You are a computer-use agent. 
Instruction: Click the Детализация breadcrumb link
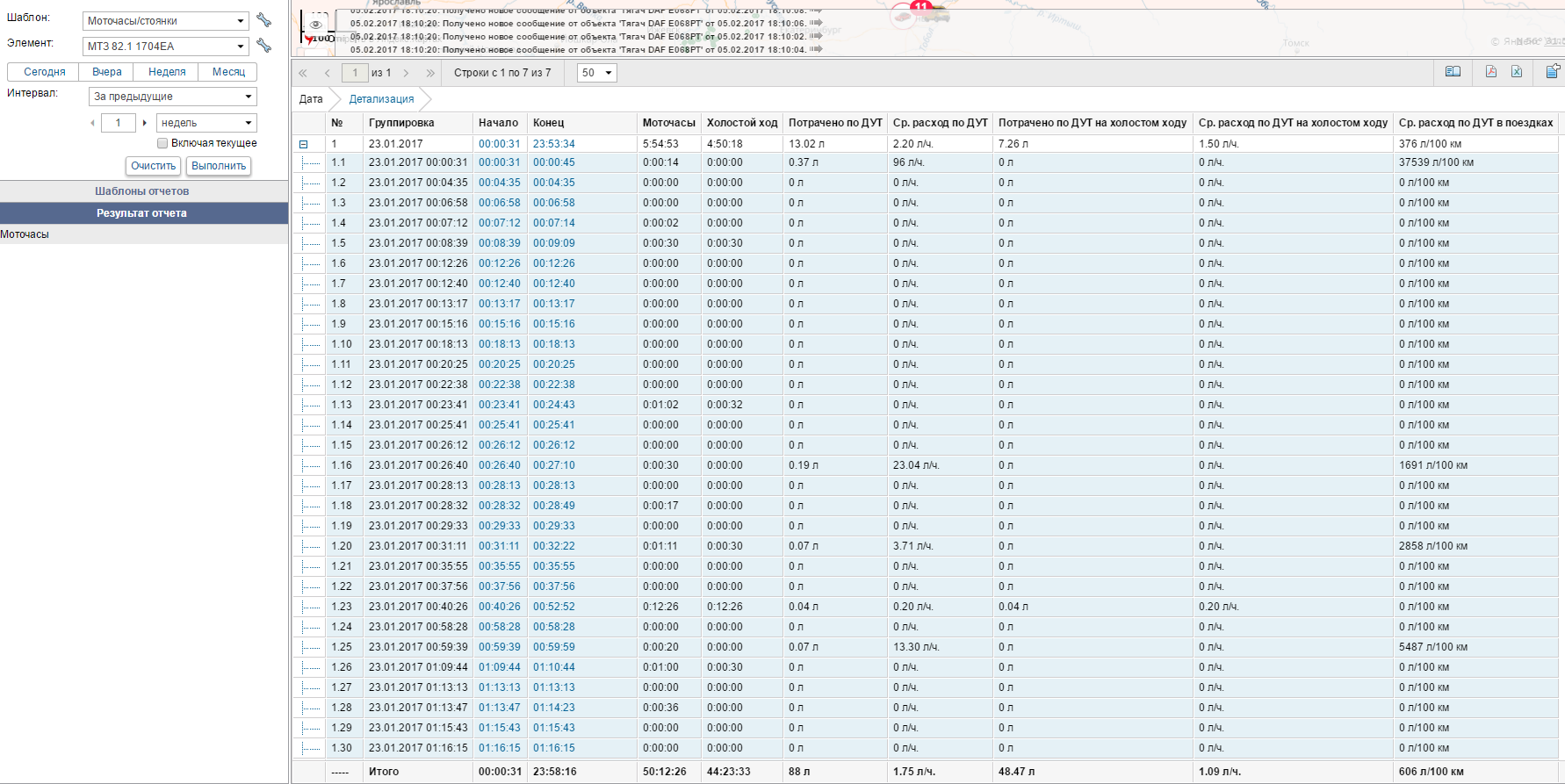381,99
